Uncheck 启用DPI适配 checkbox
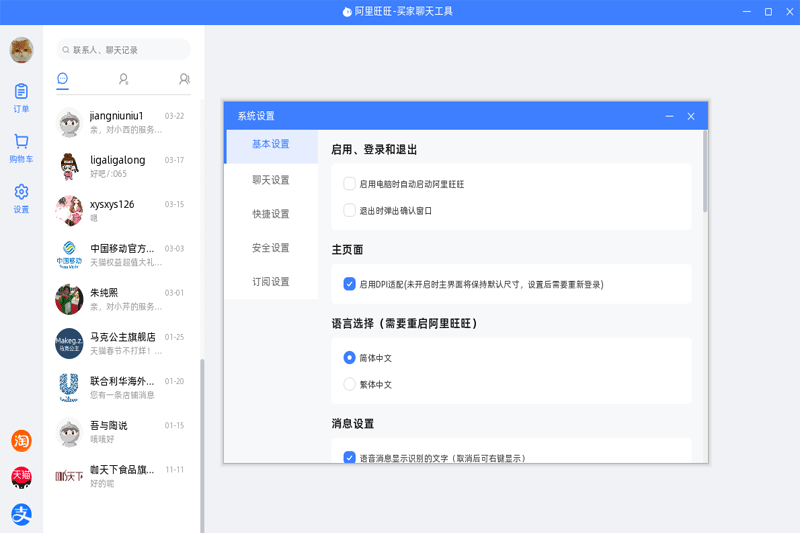The height and width of the screenshot is (533, 800). 349,284
